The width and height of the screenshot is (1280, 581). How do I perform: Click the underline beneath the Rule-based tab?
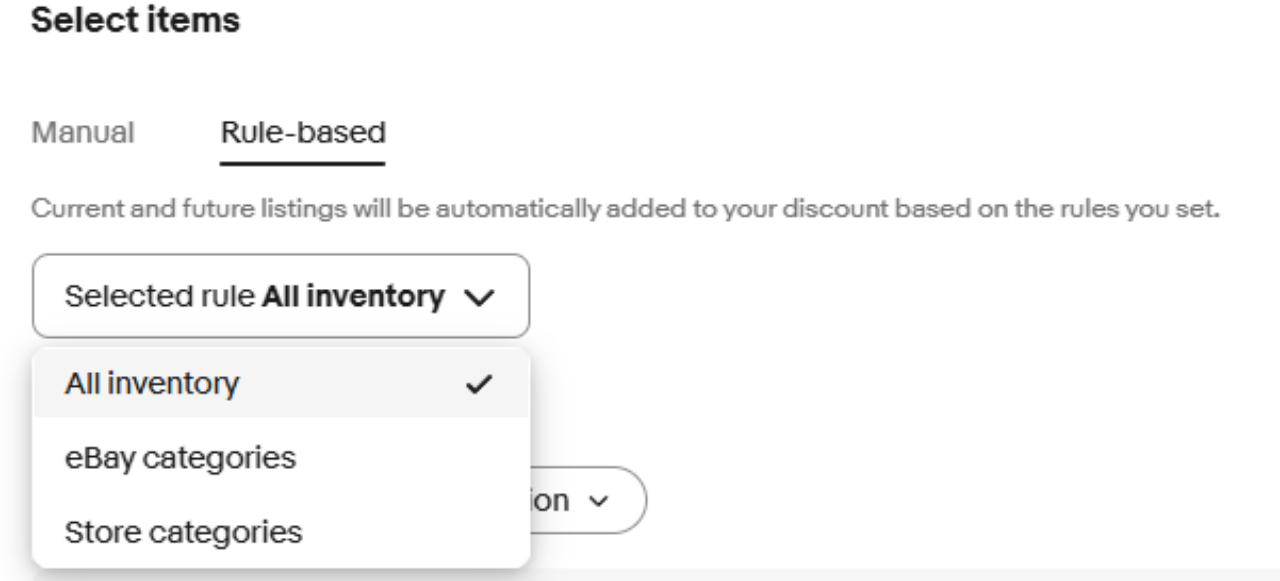tap(303, 164)
